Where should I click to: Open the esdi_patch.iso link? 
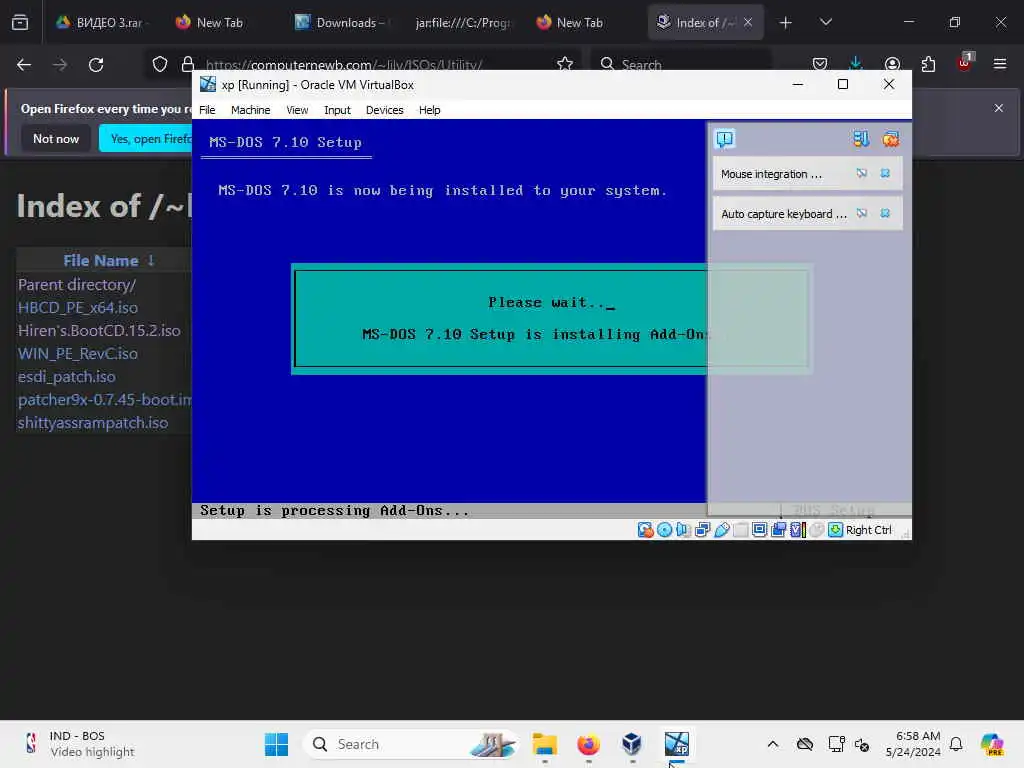pyautogui.click(x=67, y=377)
